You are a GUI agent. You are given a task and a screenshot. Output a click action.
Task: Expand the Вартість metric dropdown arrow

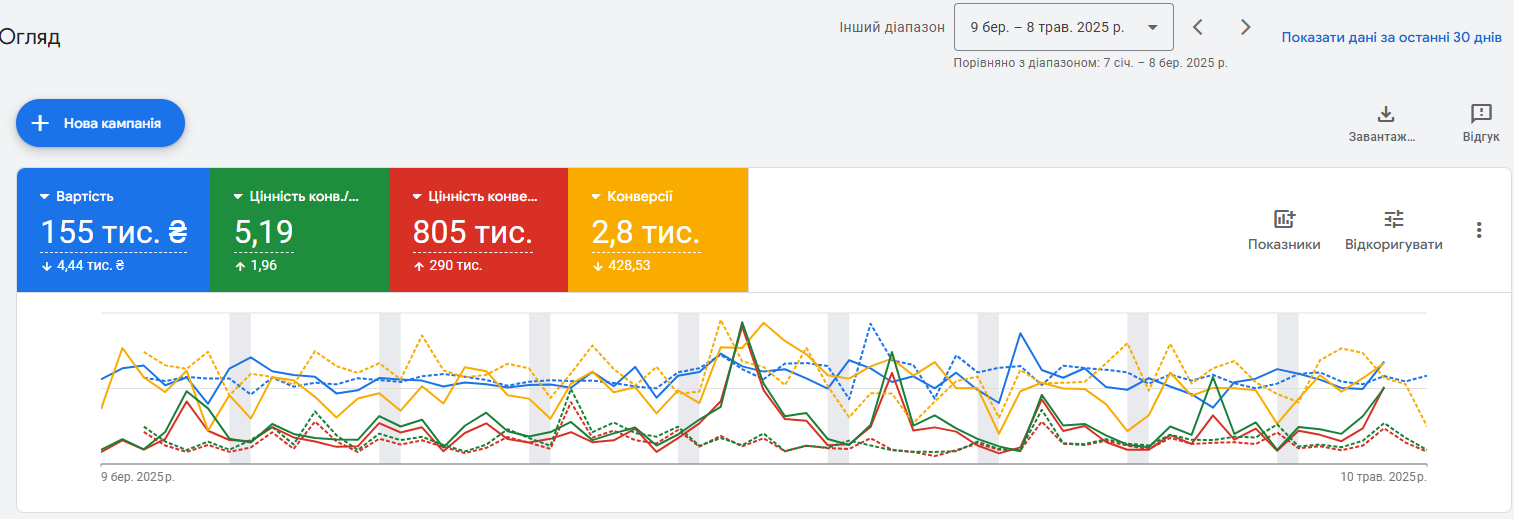coord(45,197)
